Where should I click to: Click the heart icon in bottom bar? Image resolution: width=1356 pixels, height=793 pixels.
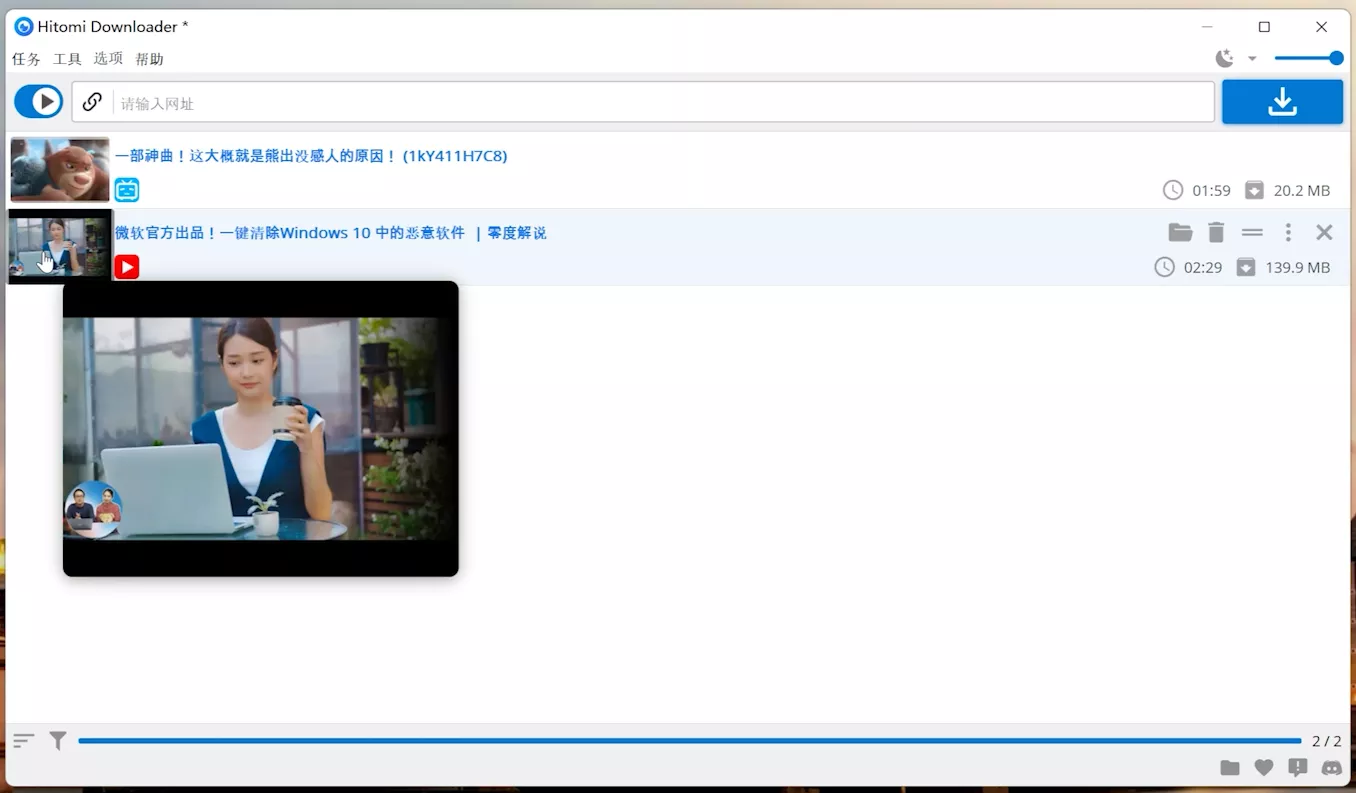point(1264,768)
